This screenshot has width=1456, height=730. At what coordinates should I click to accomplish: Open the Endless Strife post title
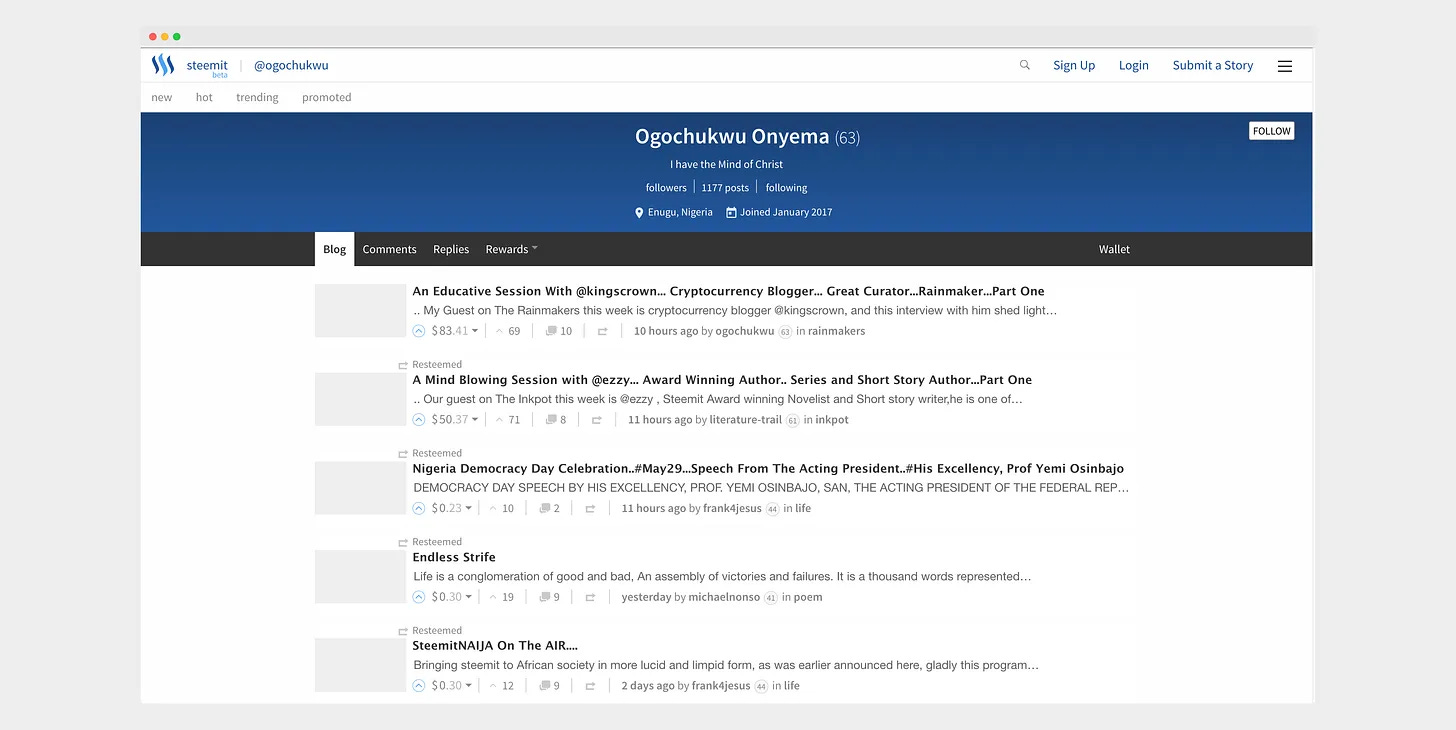454,557
